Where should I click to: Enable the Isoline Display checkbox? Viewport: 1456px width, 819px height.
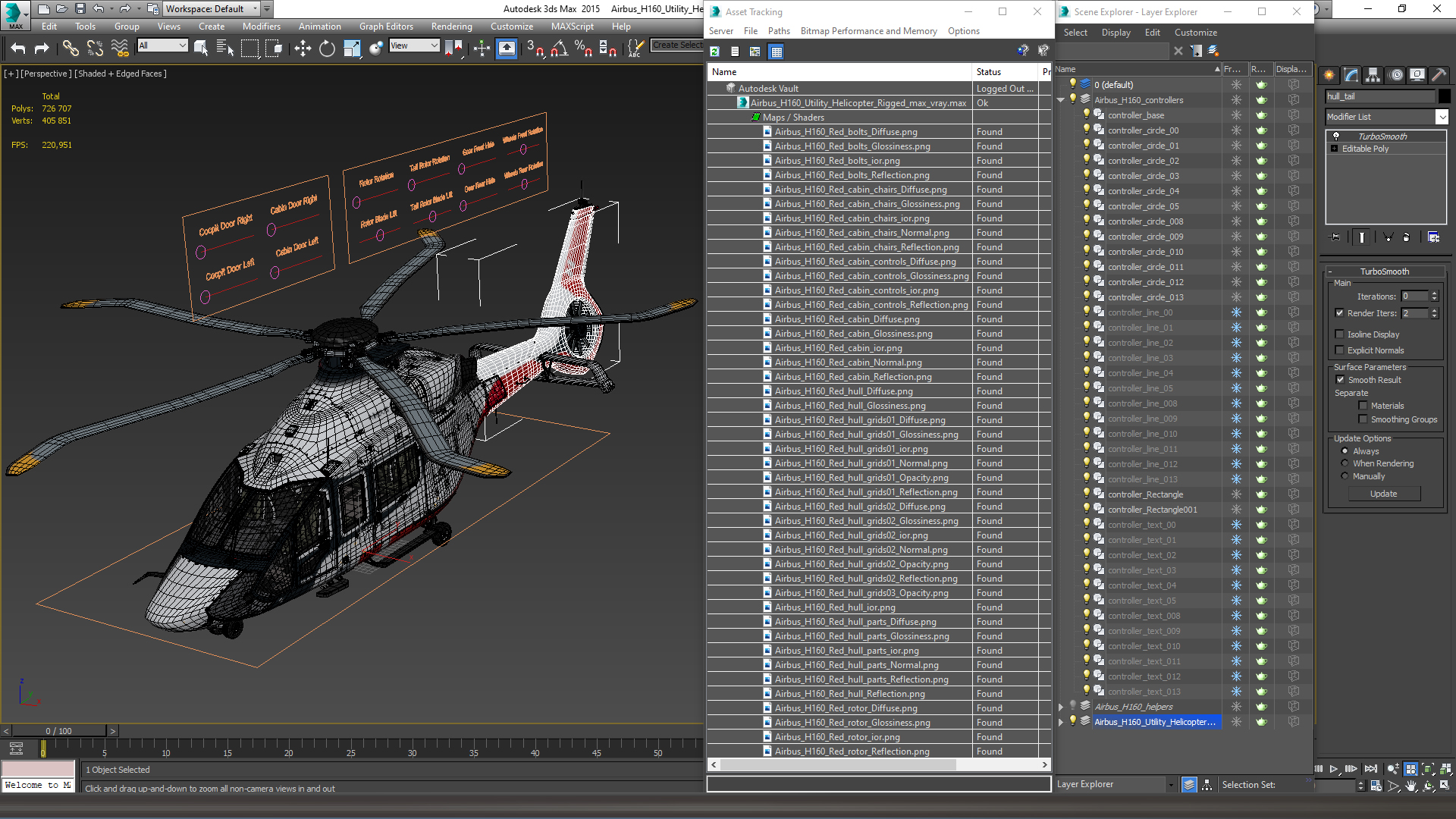pos(1339,334)
